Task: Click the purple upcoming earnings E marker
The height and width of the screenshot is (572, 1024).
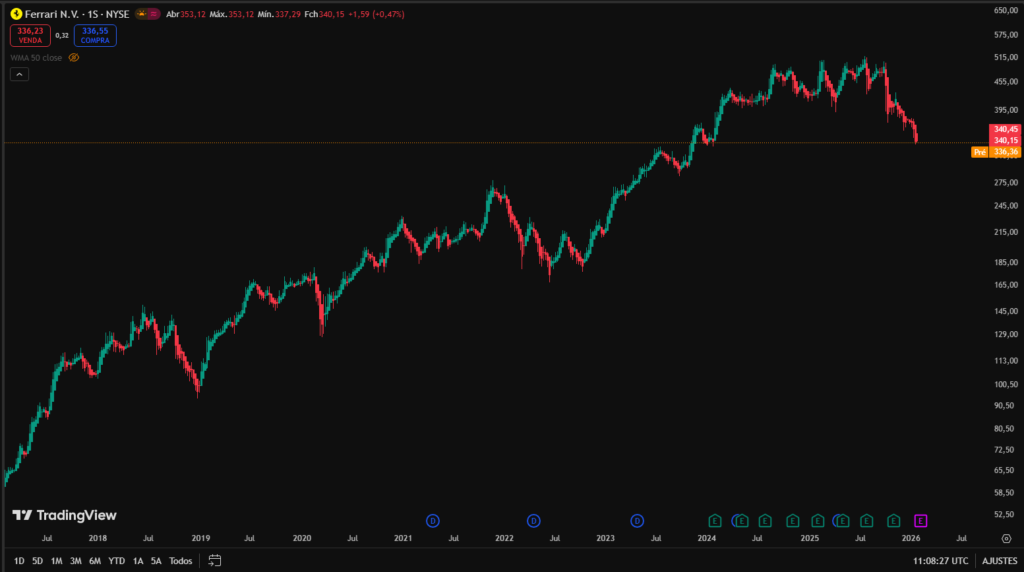Action: 920,521
